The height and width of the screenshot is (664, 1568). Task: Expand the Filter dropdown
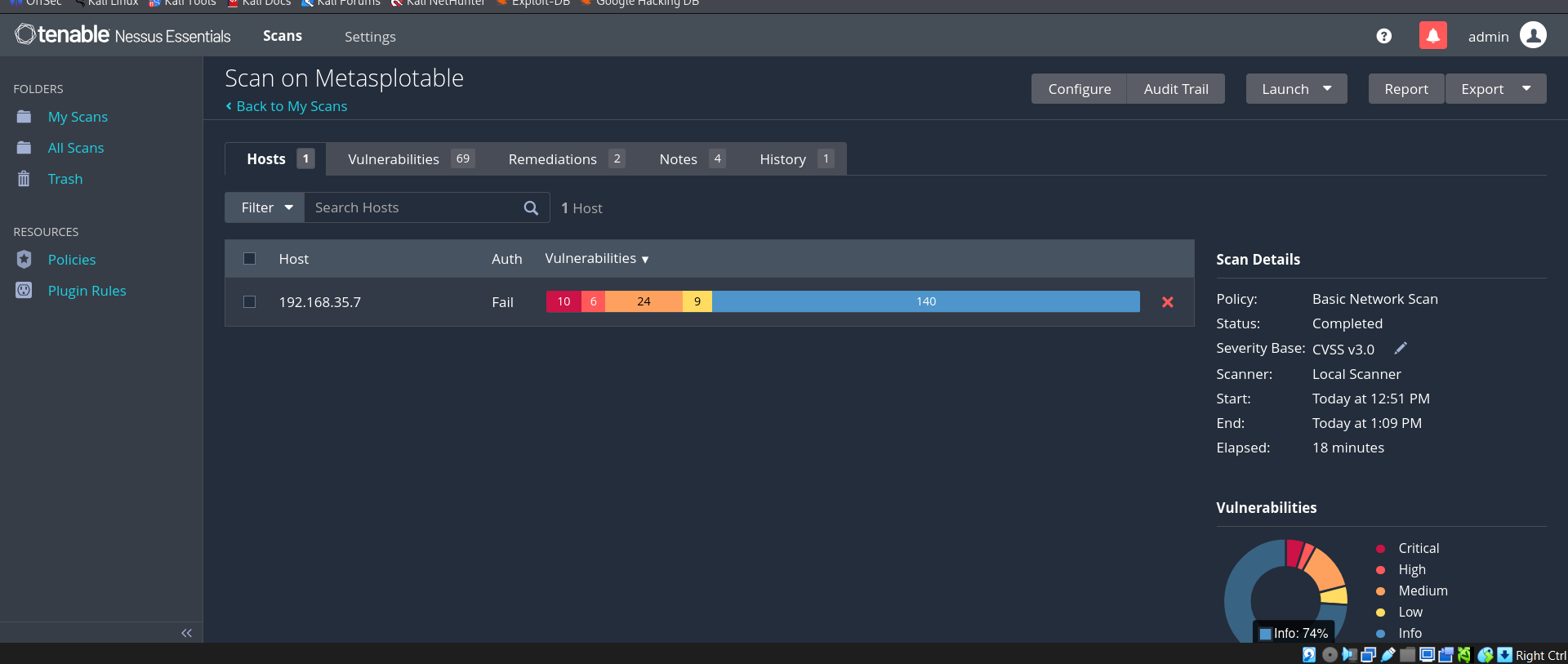pyautogui.click(x=265, y=208)
